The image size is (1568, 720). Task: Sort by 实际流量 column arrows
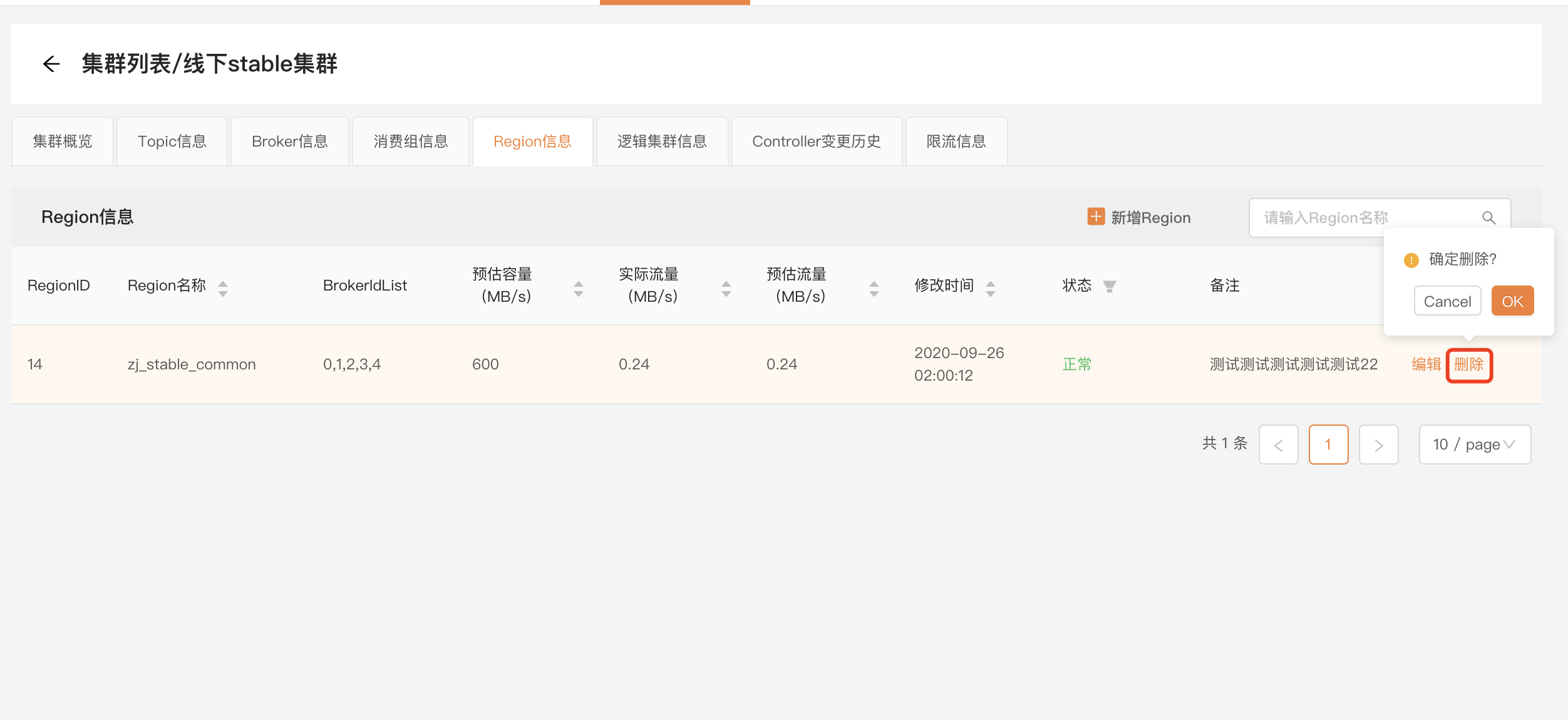(x=726, y=288)
